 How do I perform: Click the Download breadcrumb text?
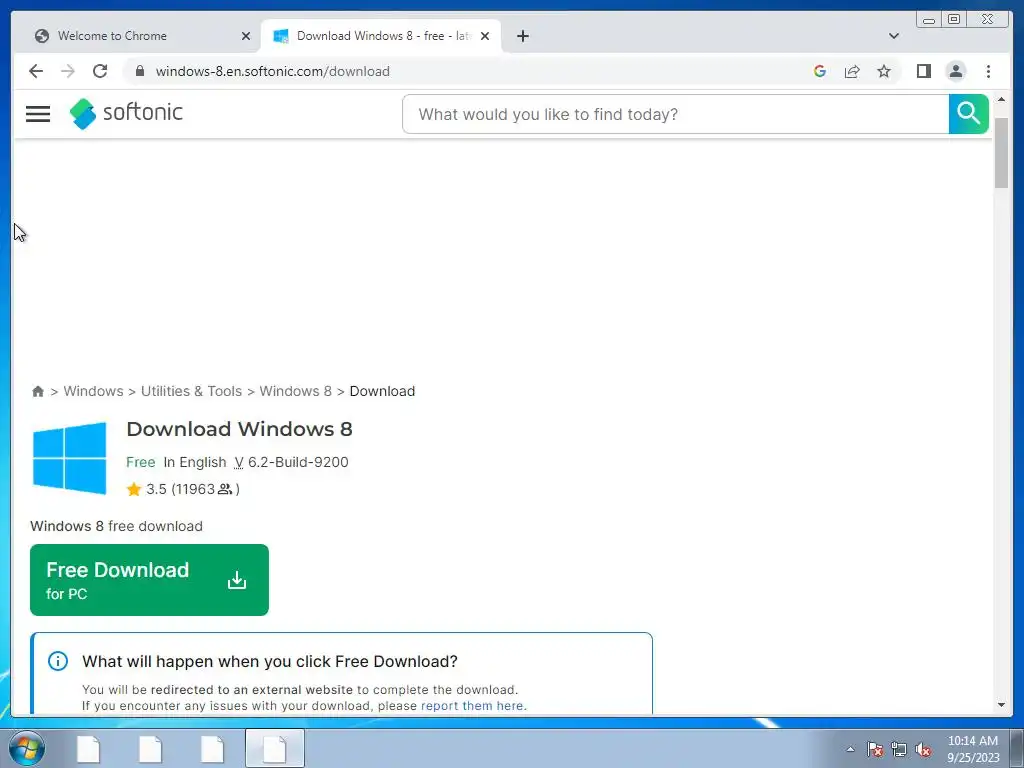point(382,391)
